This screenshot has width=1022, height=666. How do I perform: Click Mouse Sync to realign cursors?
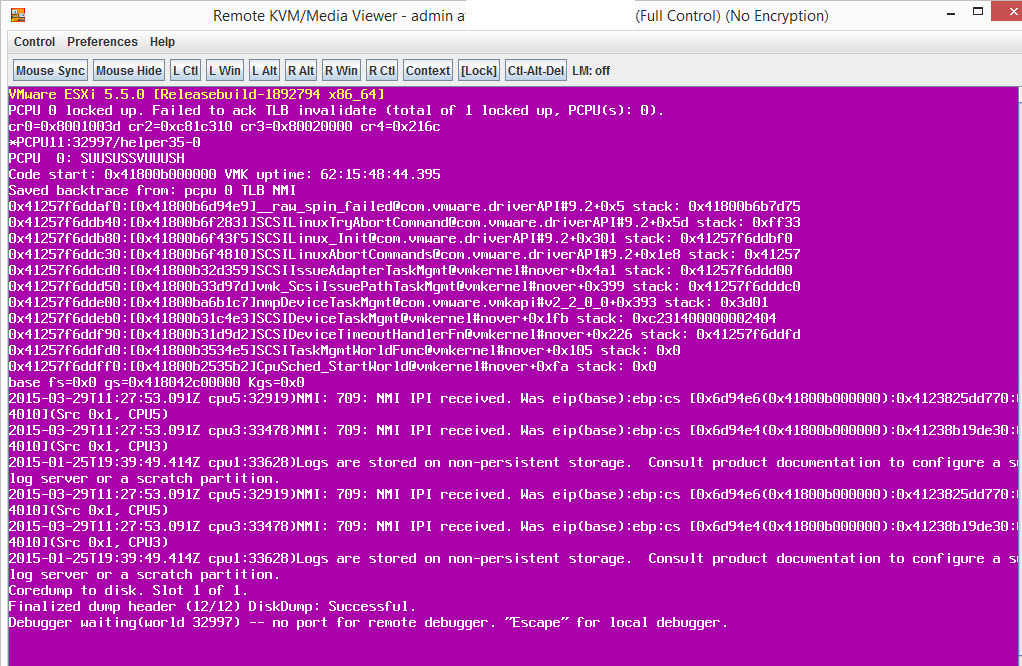point(49,70)
